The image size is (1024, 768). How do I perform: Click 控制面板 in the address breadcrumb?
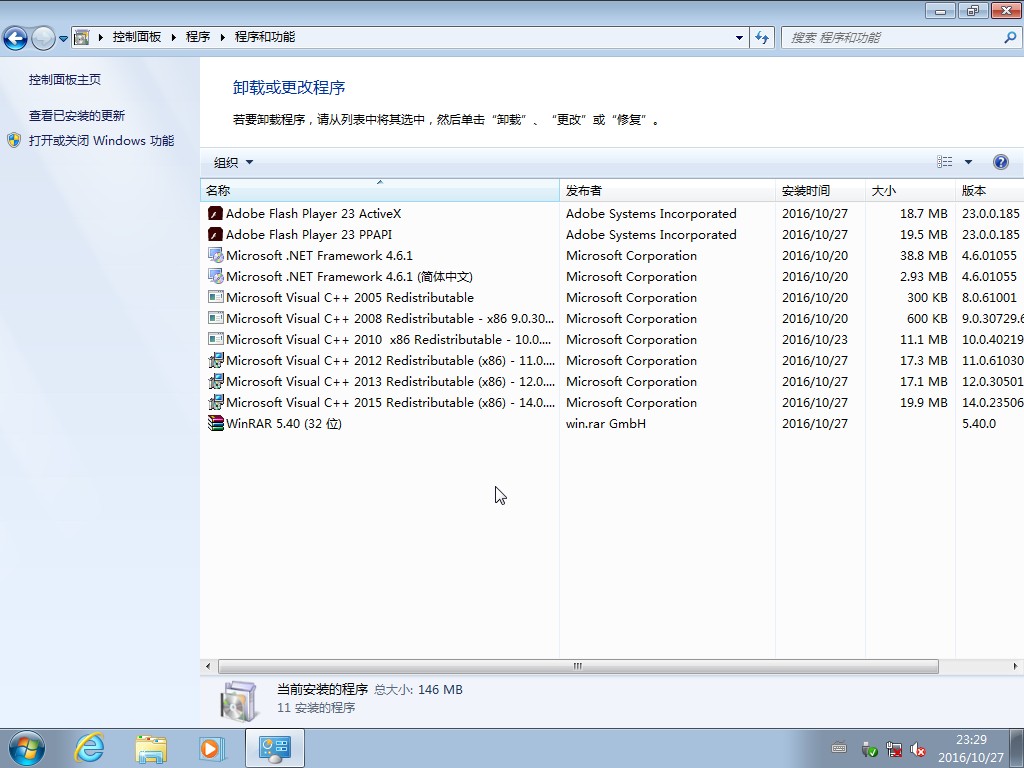point(136,37)
